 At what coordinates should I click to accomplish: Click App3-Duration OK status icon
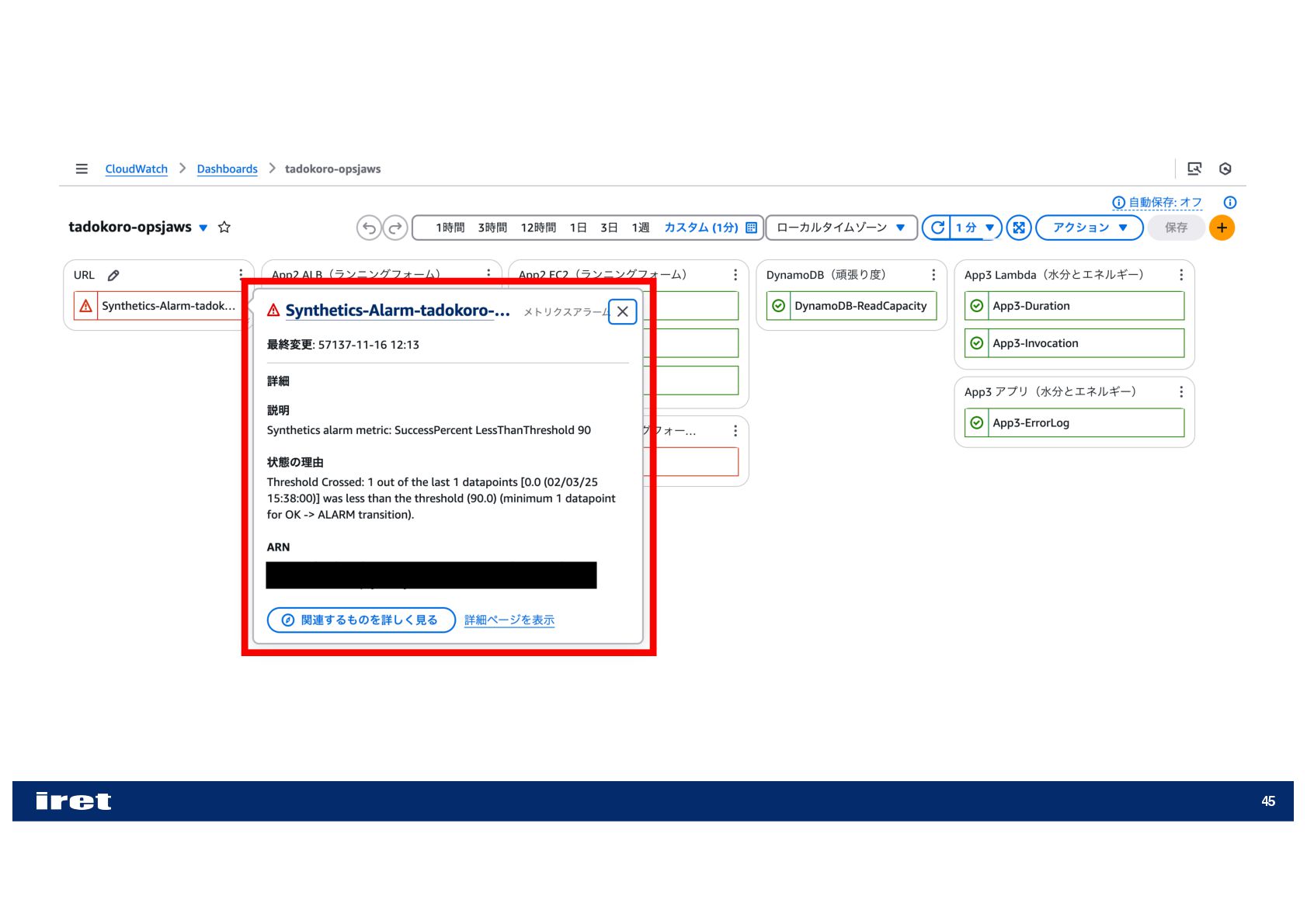click(977, 306)
